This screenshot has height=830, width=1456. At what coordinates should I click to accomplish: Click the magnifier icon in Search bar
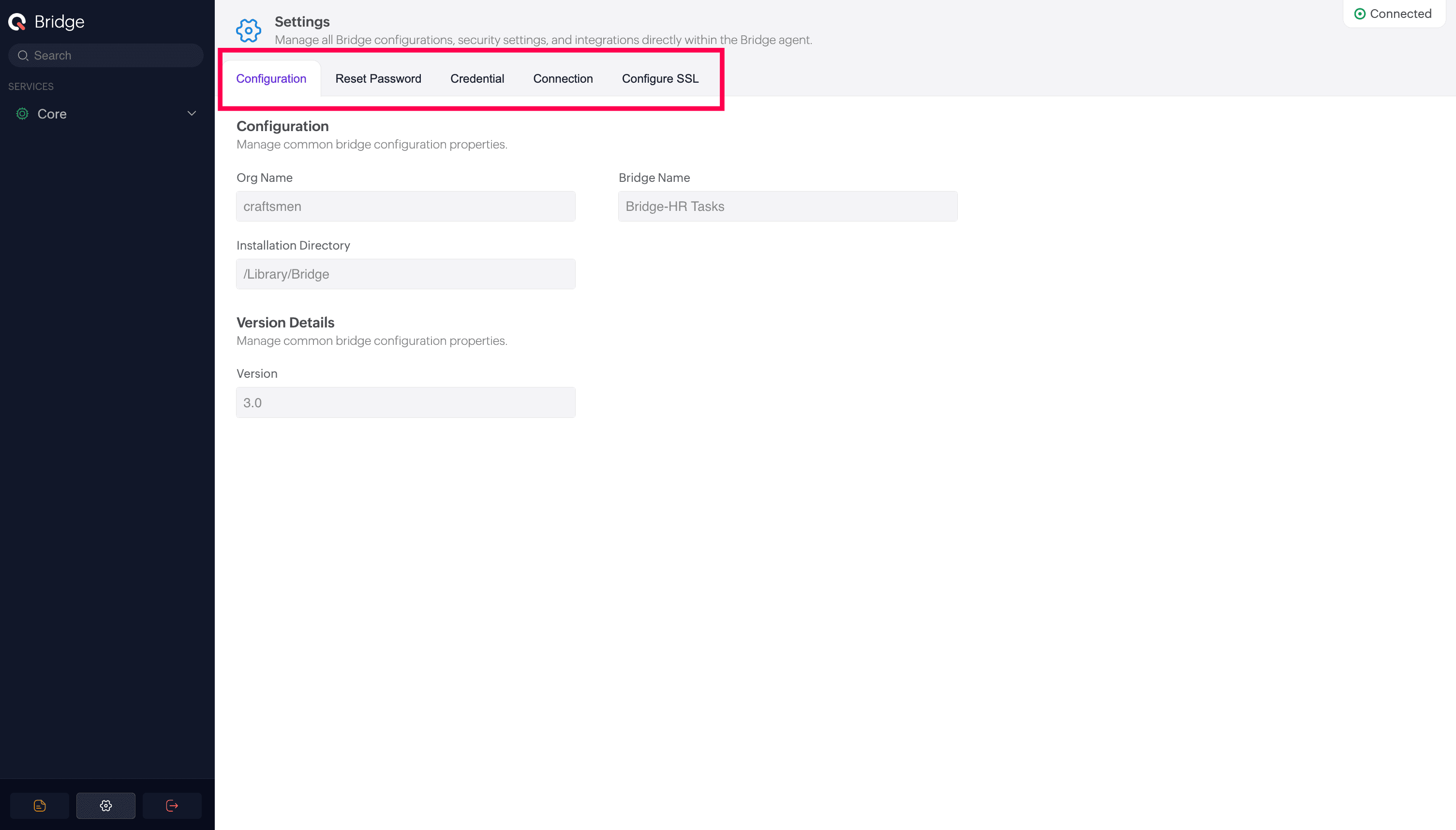click(23, 55)
